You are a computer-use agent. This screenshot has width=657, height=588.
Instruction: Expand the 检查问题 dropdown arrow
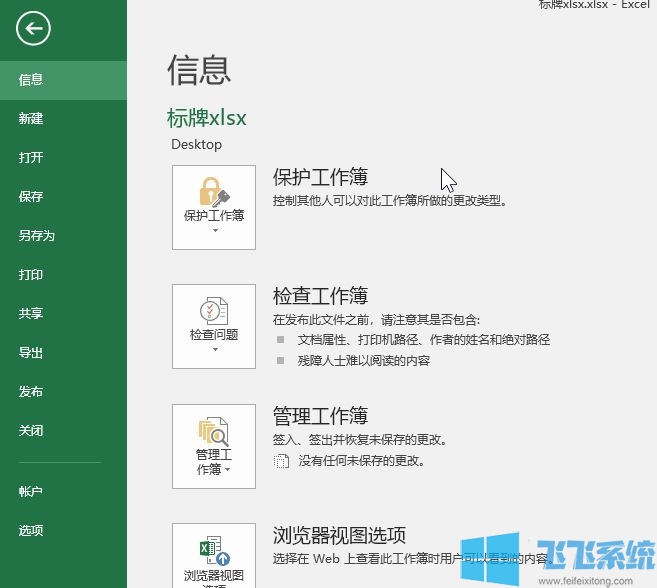(214, 350)
